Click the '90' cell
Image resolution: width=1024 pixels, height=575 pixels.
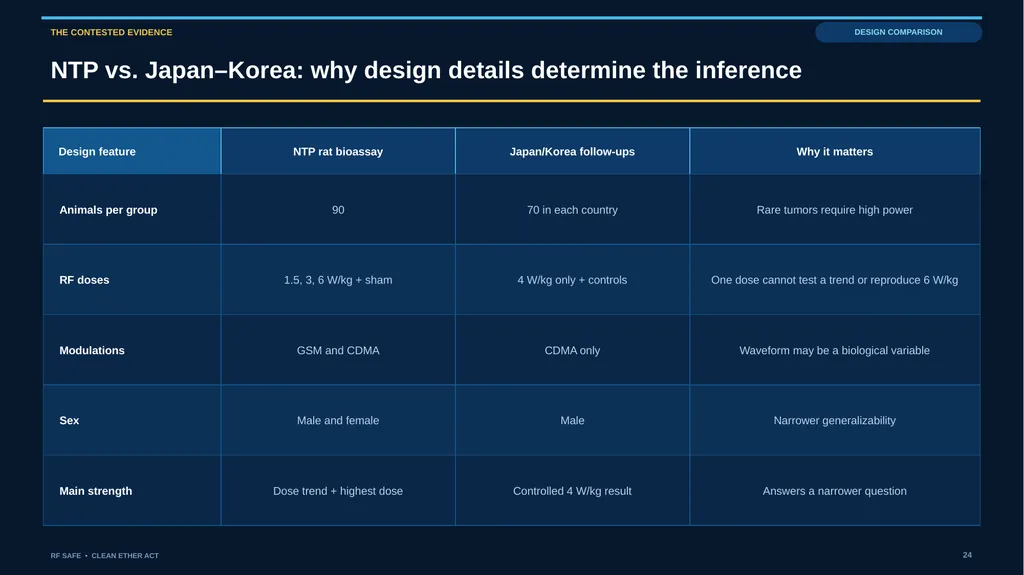tap(338, 210)
